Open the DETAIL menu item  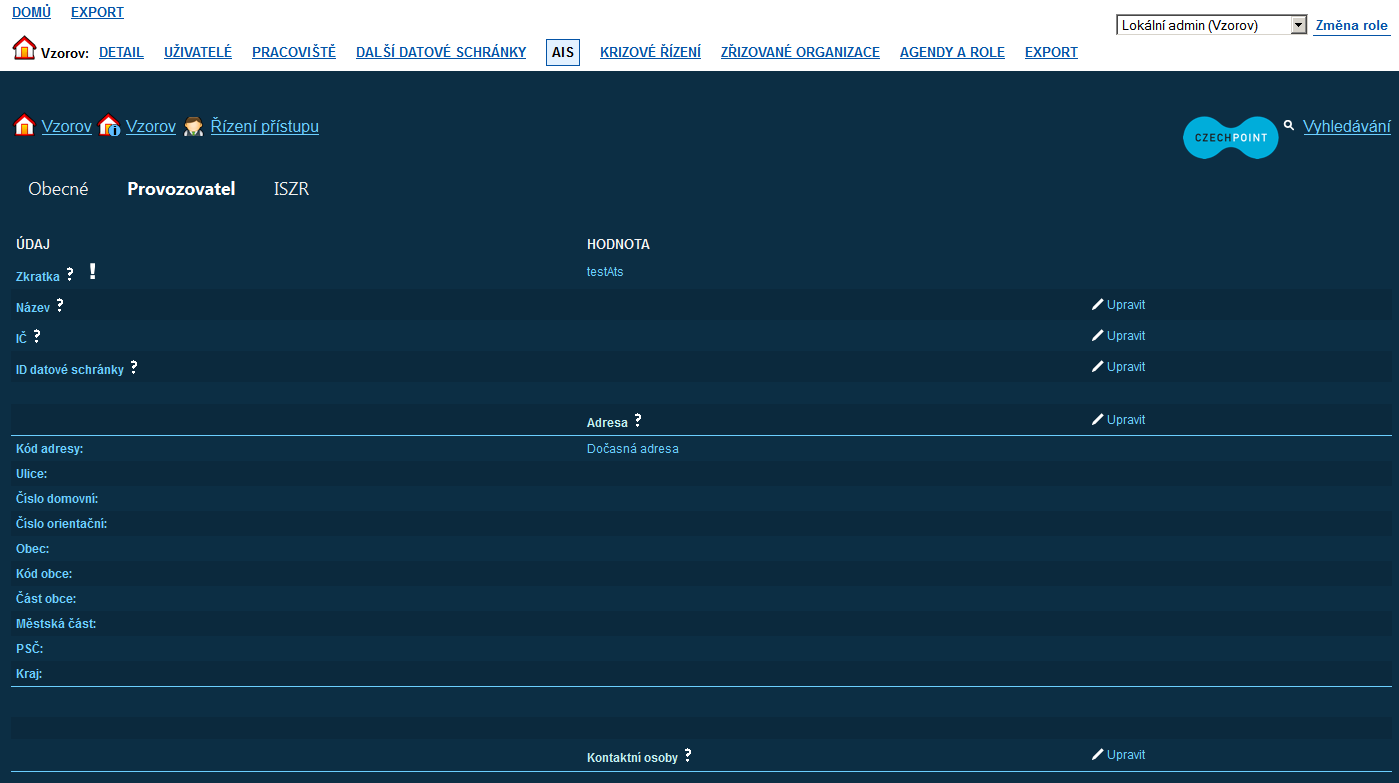pos(121,52)
